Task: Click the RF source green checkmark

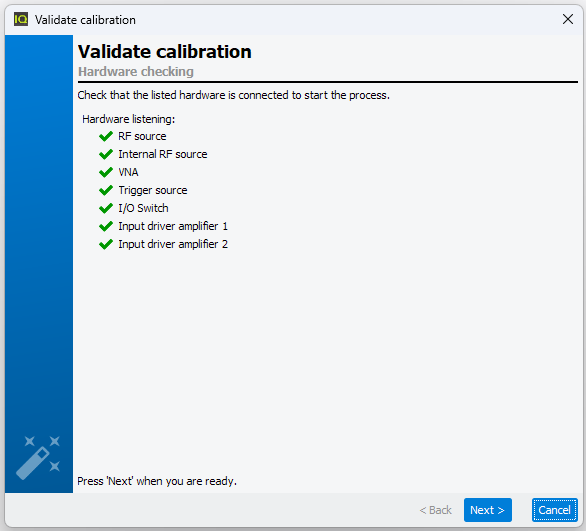Action: coord(106,136)
